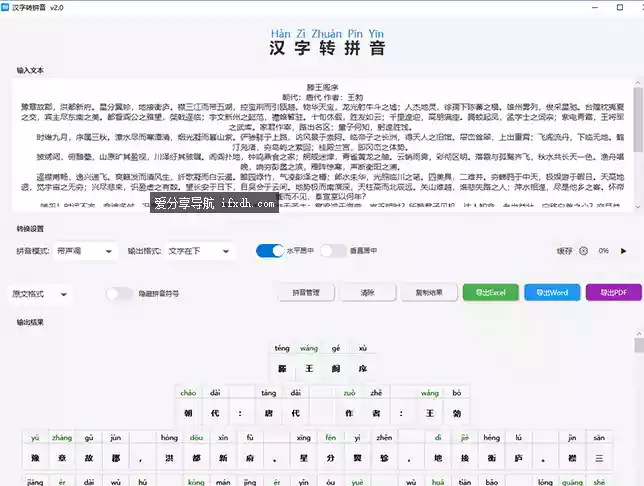
Task: Click the pinyin 'táng' in the output
Action: [269, 393]
